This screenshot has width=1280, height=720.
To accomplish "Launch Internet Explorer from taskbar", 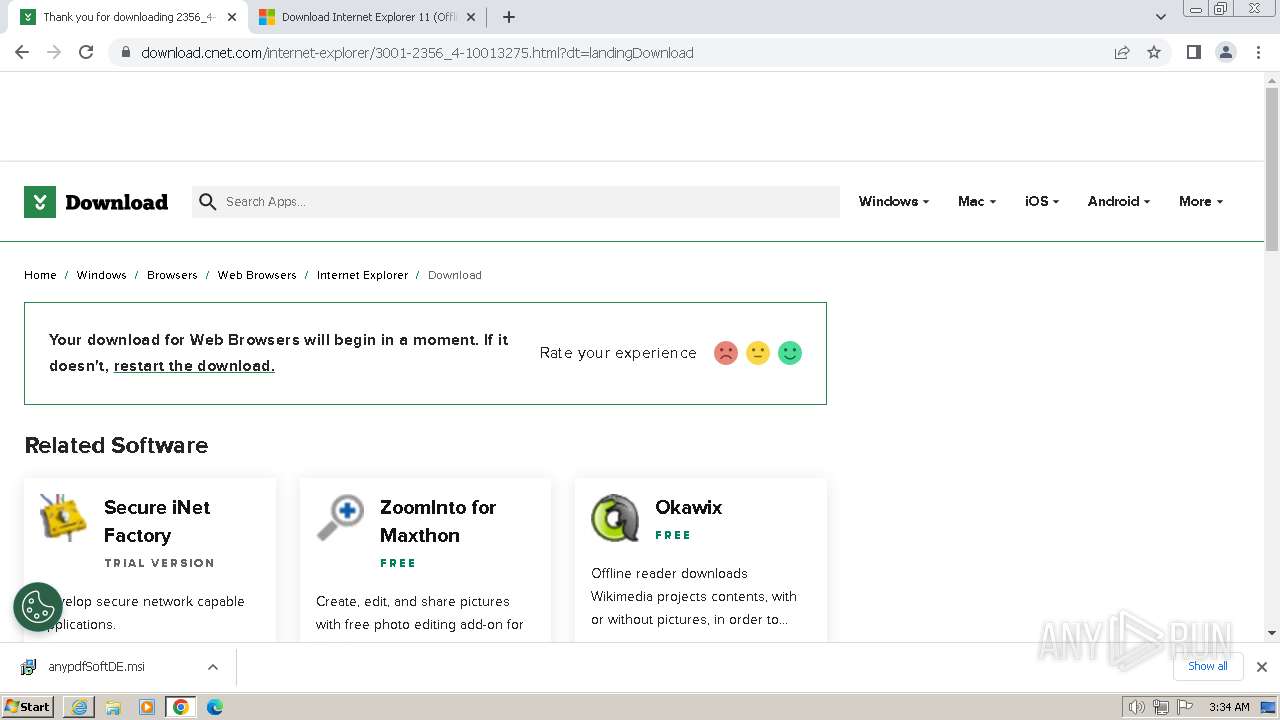I will [79, 707].
